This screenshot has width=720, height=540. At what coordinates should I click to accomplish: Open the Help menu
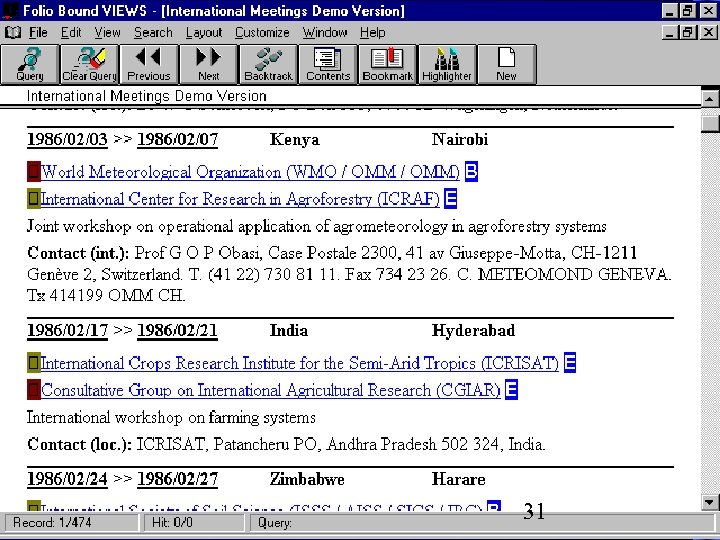(372, 33)
